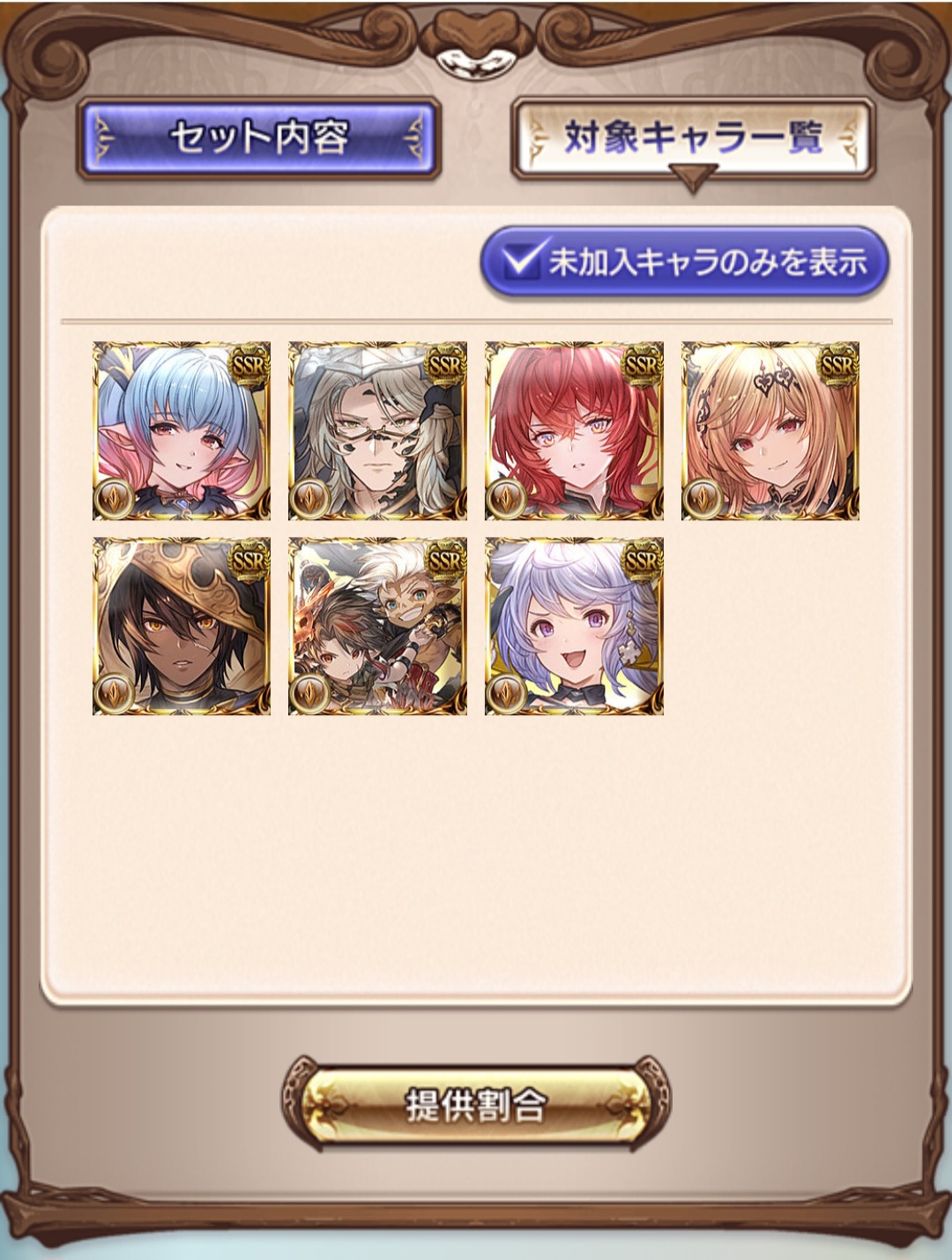Click SSR badge on red-haired character
This screenshot has height=1260, width=952.
click(x=642, y=365)
